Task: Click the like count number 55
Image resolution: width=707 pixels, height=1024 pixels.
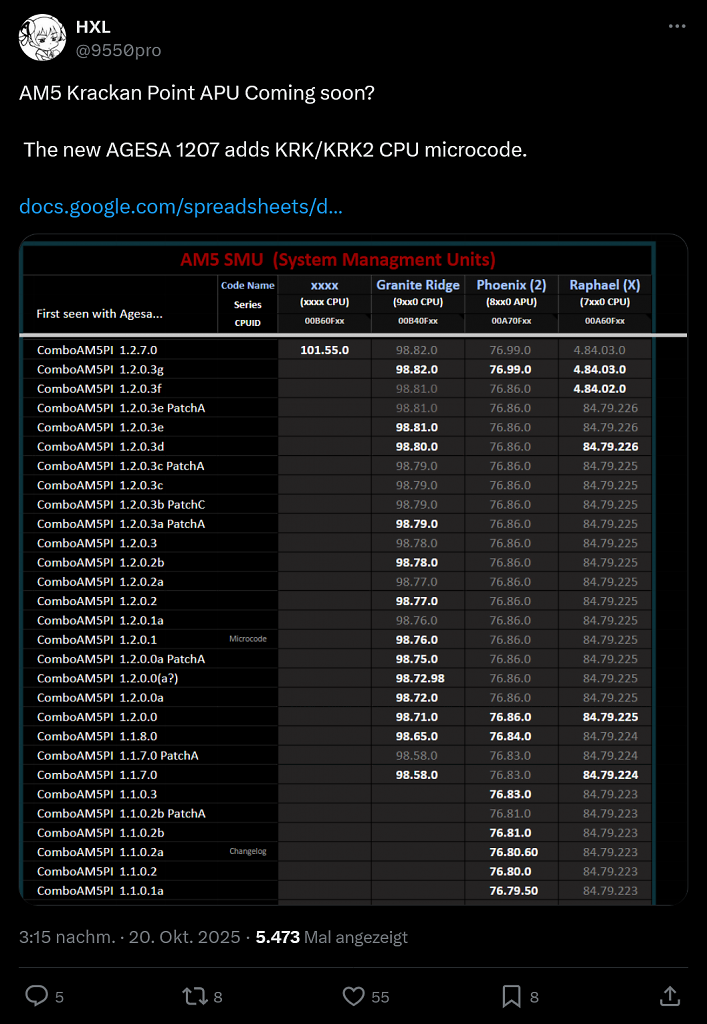Action: pyautogui.click(x=381, y=997)
